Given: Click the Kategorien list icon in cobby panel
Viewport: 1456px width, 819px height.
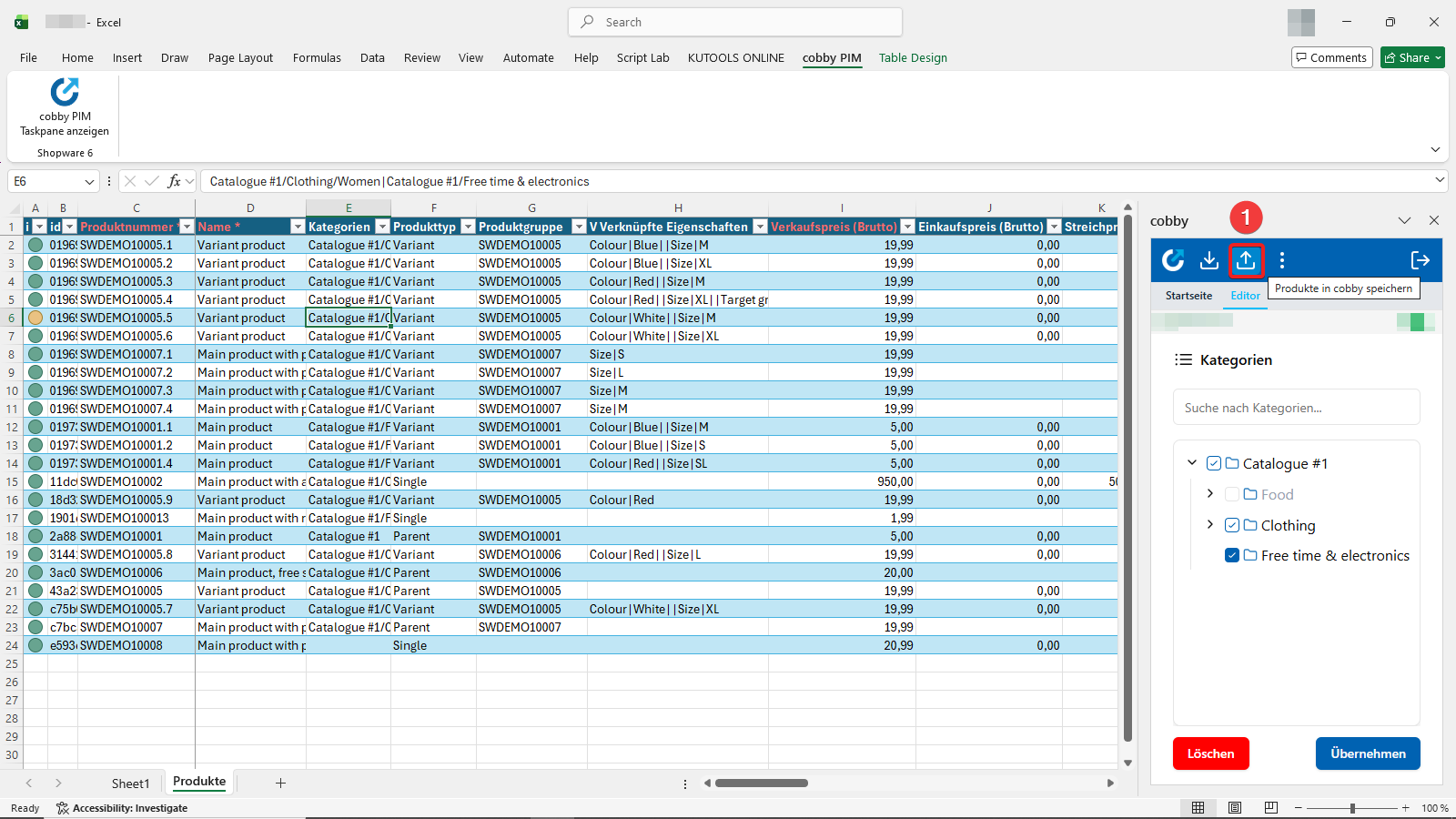Looking at the screenshot, I should (1184, 359).
